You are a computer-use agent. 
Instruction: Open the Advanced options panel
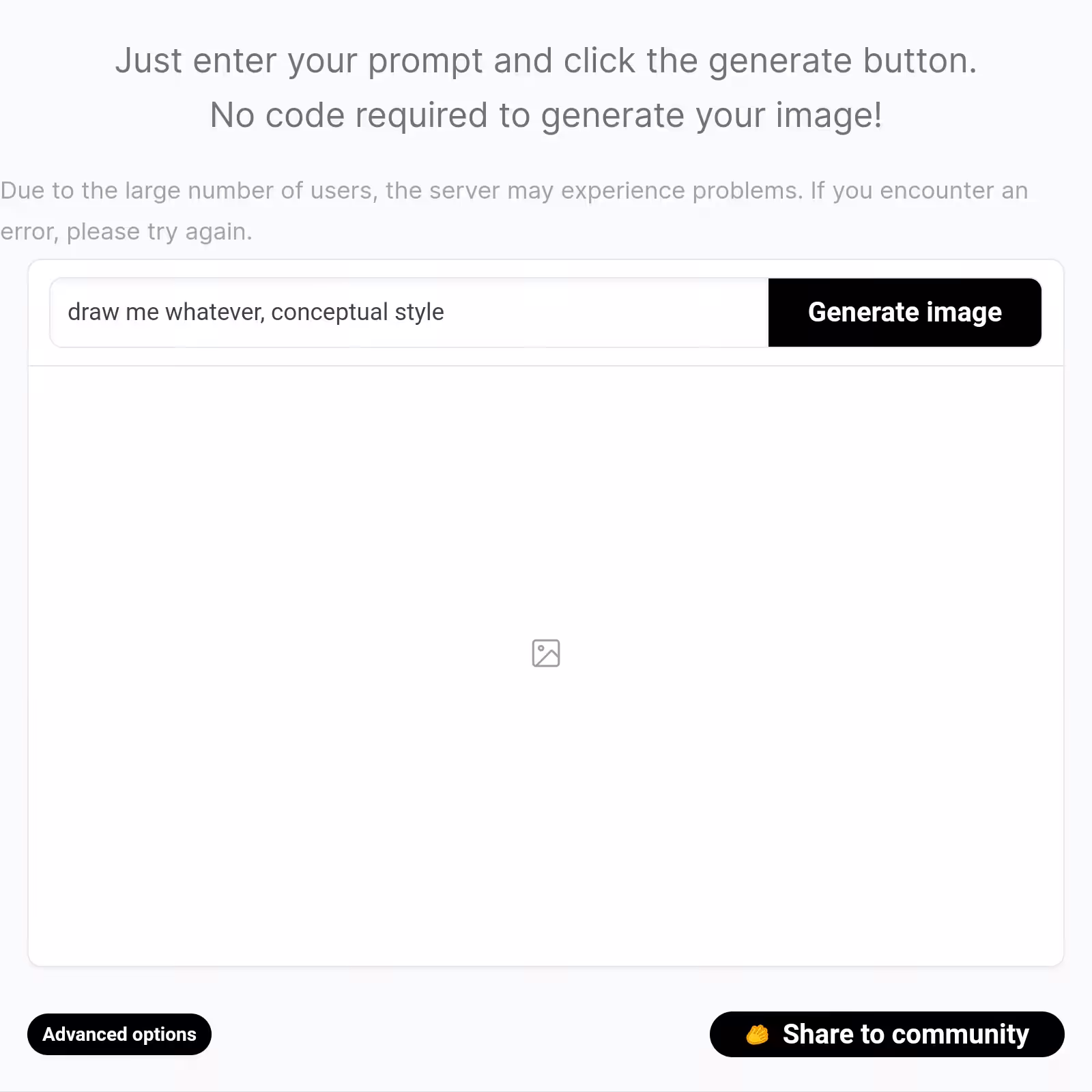pos(119,1034)
